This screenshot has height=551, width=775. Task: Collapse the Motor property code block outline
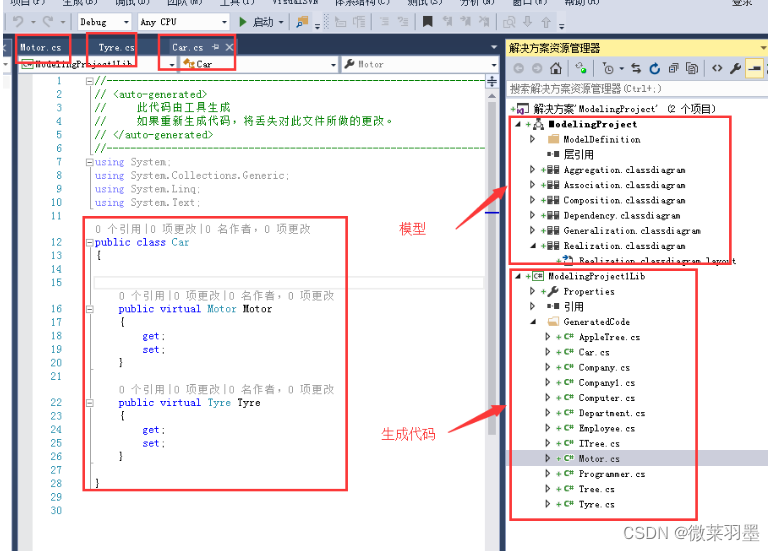[89, 309]
